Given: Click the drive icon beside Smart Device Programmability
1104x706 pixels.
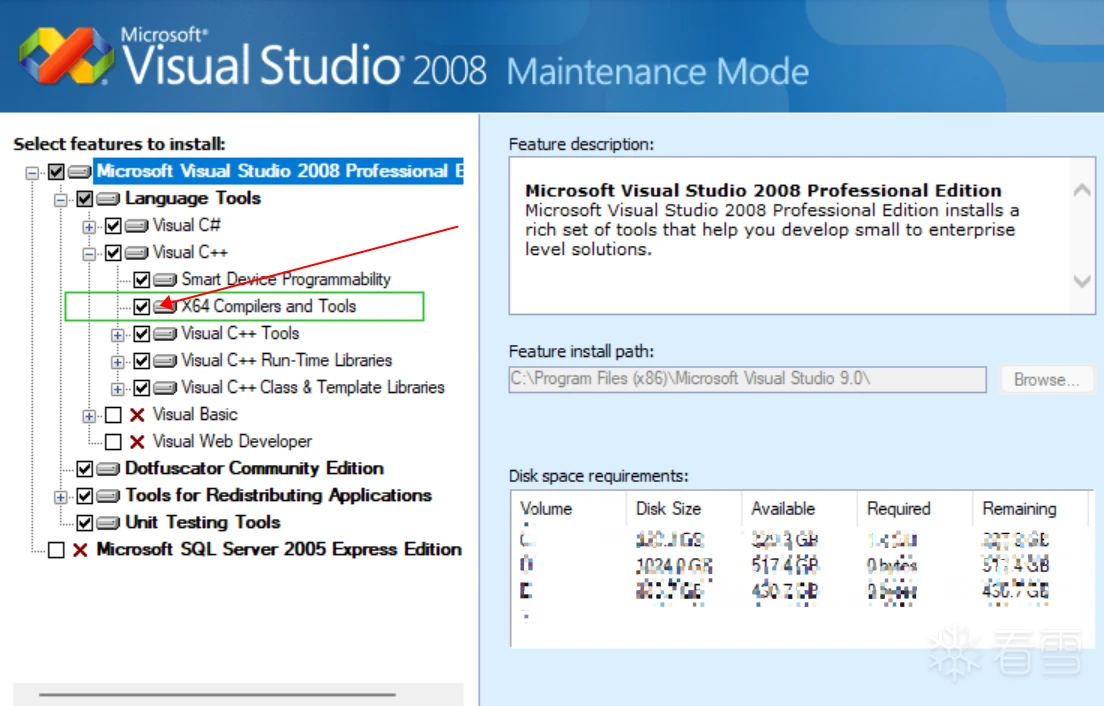Looking at the screenshot, I should pyautogui.click(x=165, y=280).
